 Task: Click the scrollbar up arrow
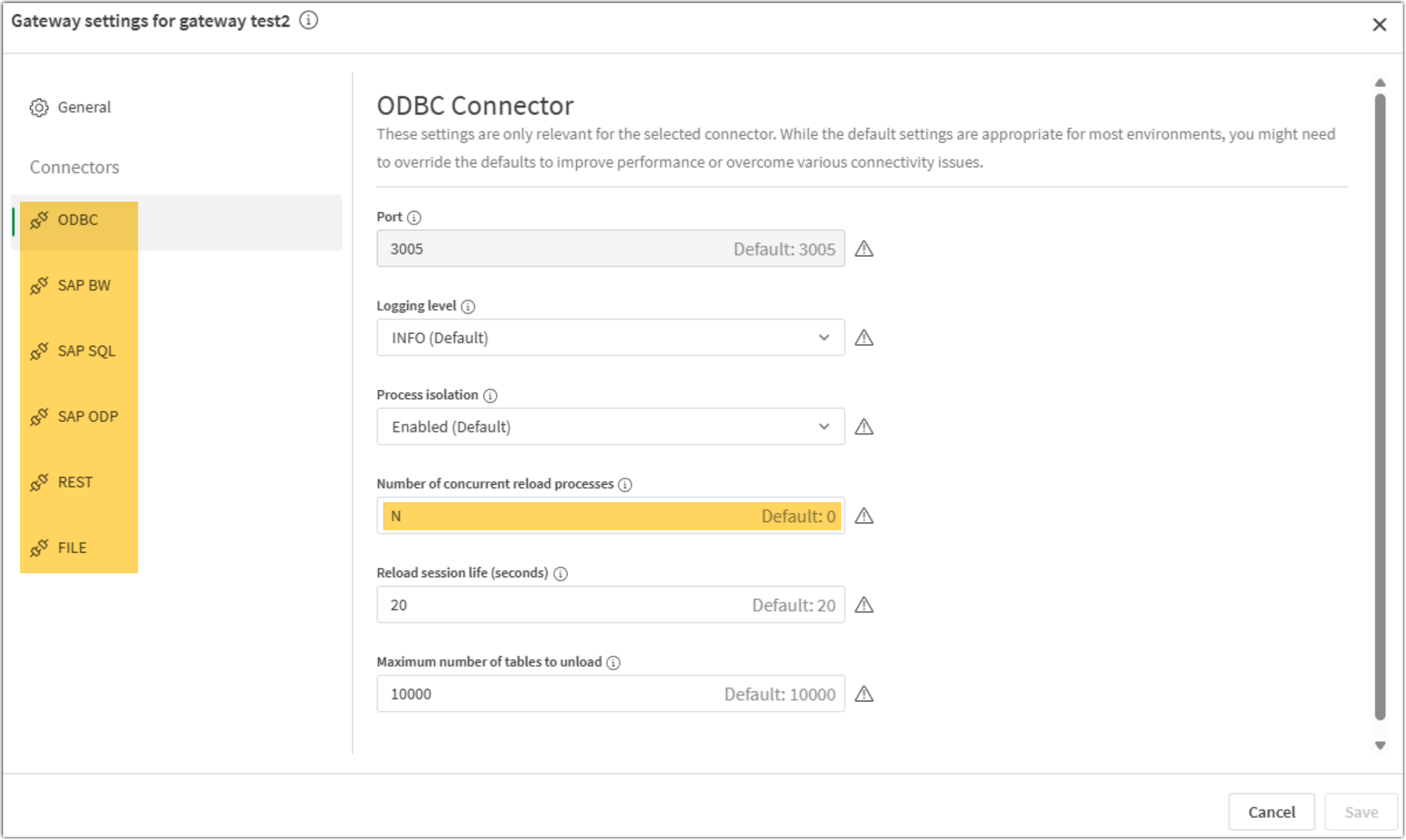tap(1380, 82)
